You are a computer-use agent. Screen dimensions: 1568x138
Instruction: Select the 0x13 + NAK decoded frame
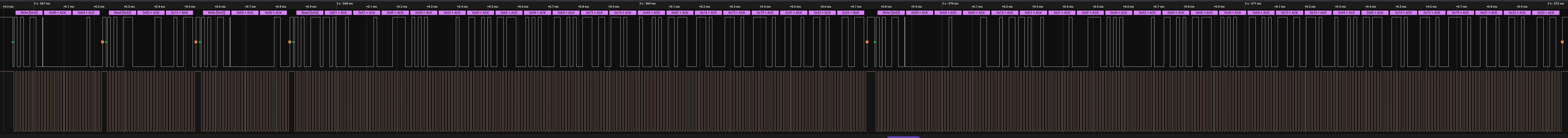[x=180, y=13]
